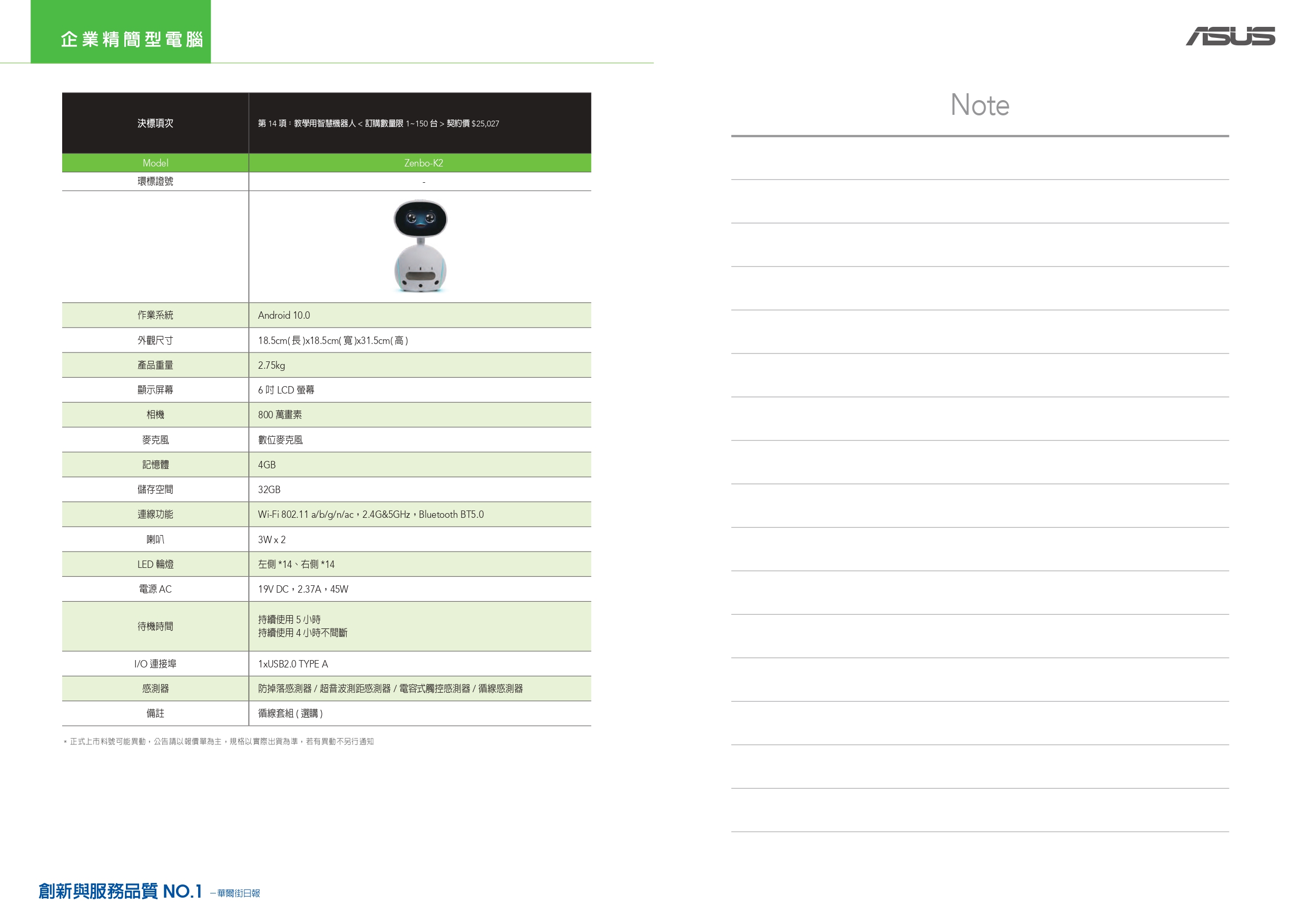This screenshot has width=1307, height=924.
Task: Click the '儲存空間' label
Action: [155, 489]
